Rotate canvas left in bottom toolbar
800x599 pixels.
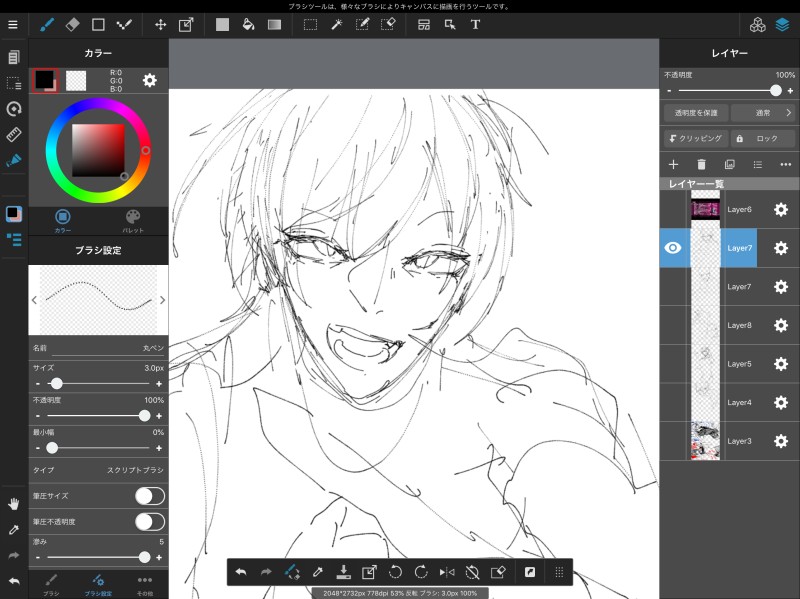pyautogui.click(x=395, y=572)
